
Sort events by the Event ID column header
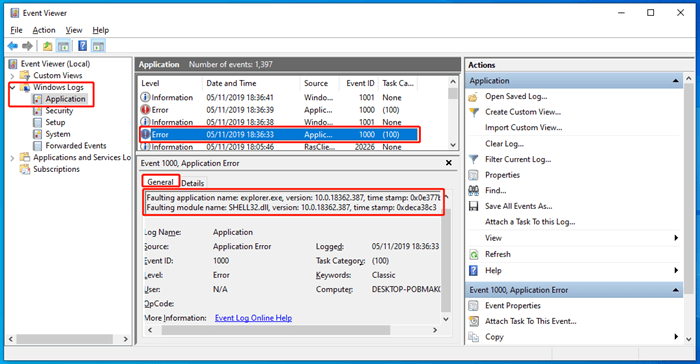coord(360,83)
